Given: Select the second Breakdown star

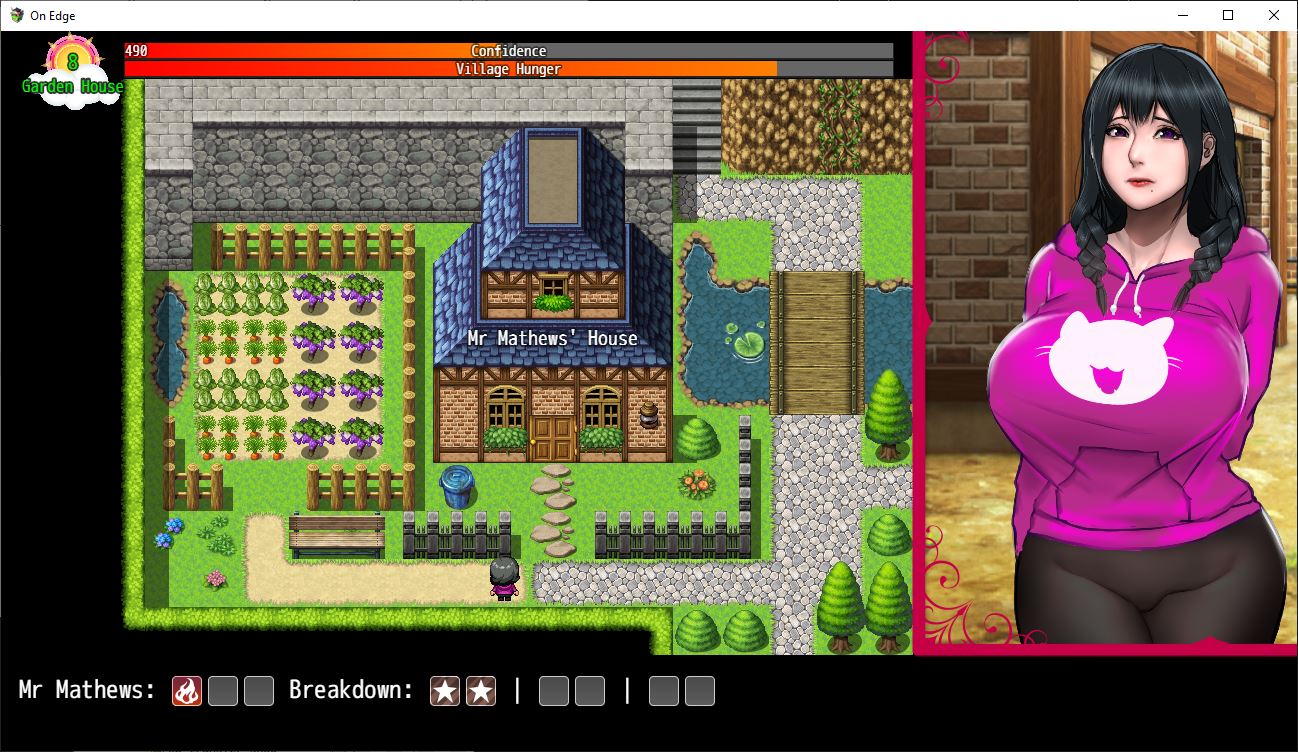Looking at the screenshot, I should click(483, 690).
